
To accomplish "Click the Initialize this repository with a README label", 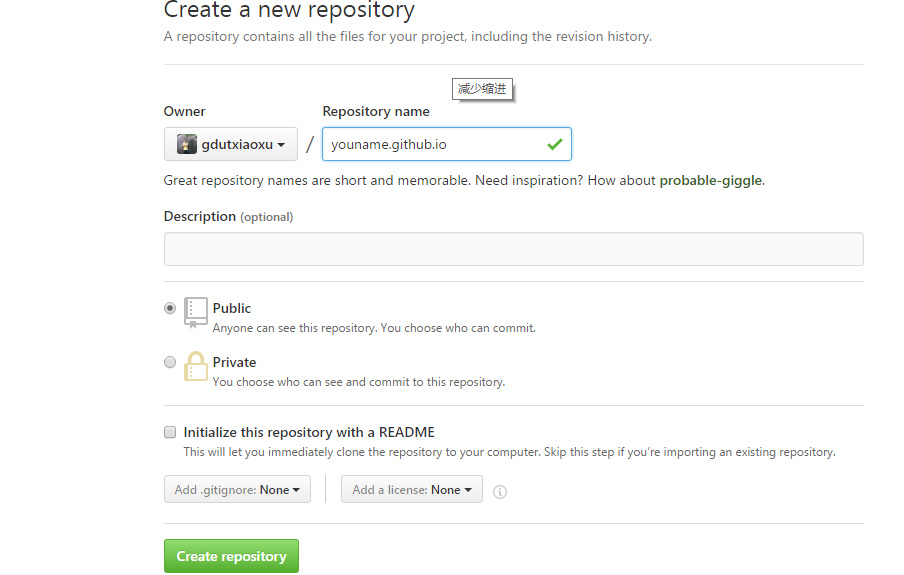I will pyautogui.click(x=309, y=432).
